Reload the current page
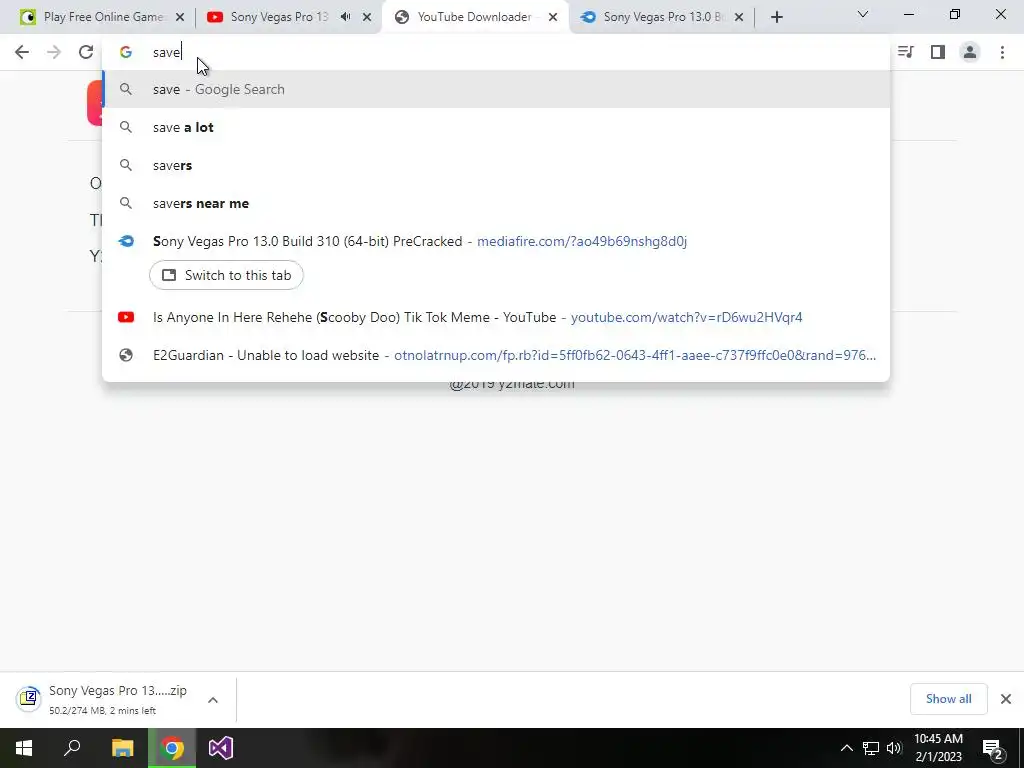Image resolution: width=1024 pixels, height=768 pixels. point(86,52)
